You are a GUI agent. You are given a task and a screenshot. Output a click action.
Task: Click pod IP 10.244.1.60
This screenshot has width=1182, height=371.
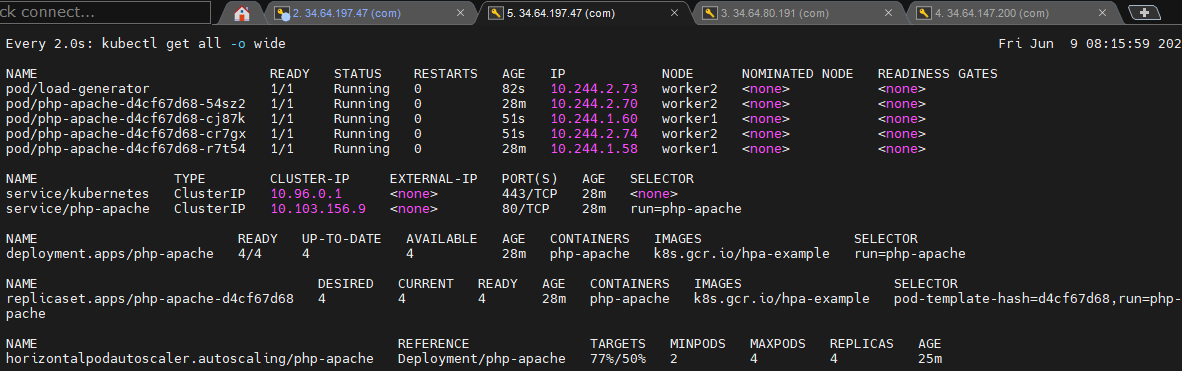point(594,118)
